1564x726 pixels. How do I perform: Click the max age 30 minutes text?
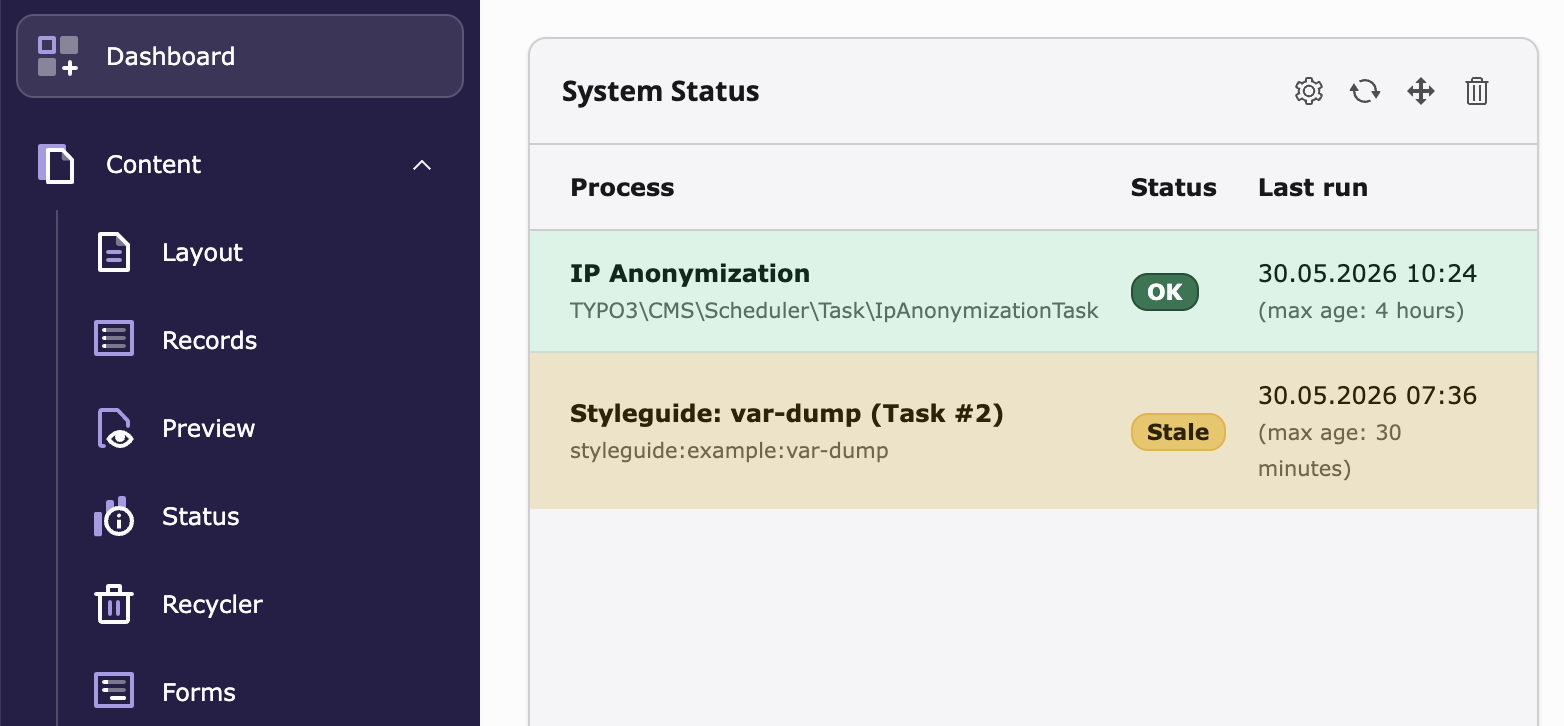coord(1330,450)
